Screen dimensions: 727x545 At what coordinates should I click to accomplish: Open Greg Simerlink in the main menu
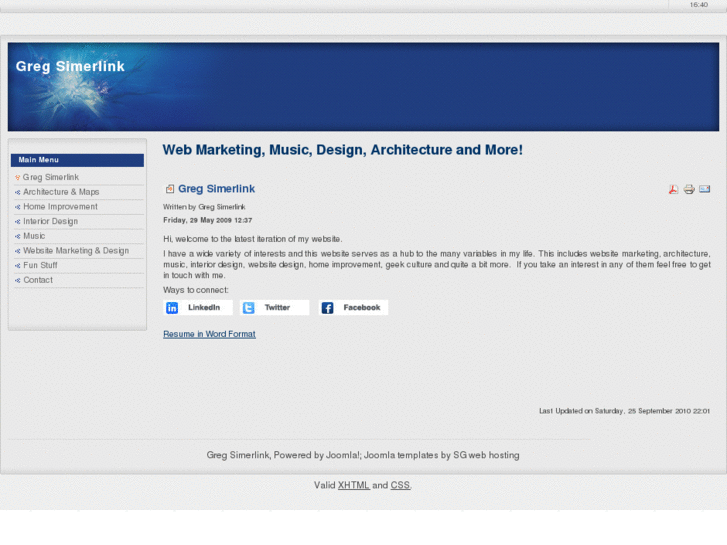[x=51, y=177]
